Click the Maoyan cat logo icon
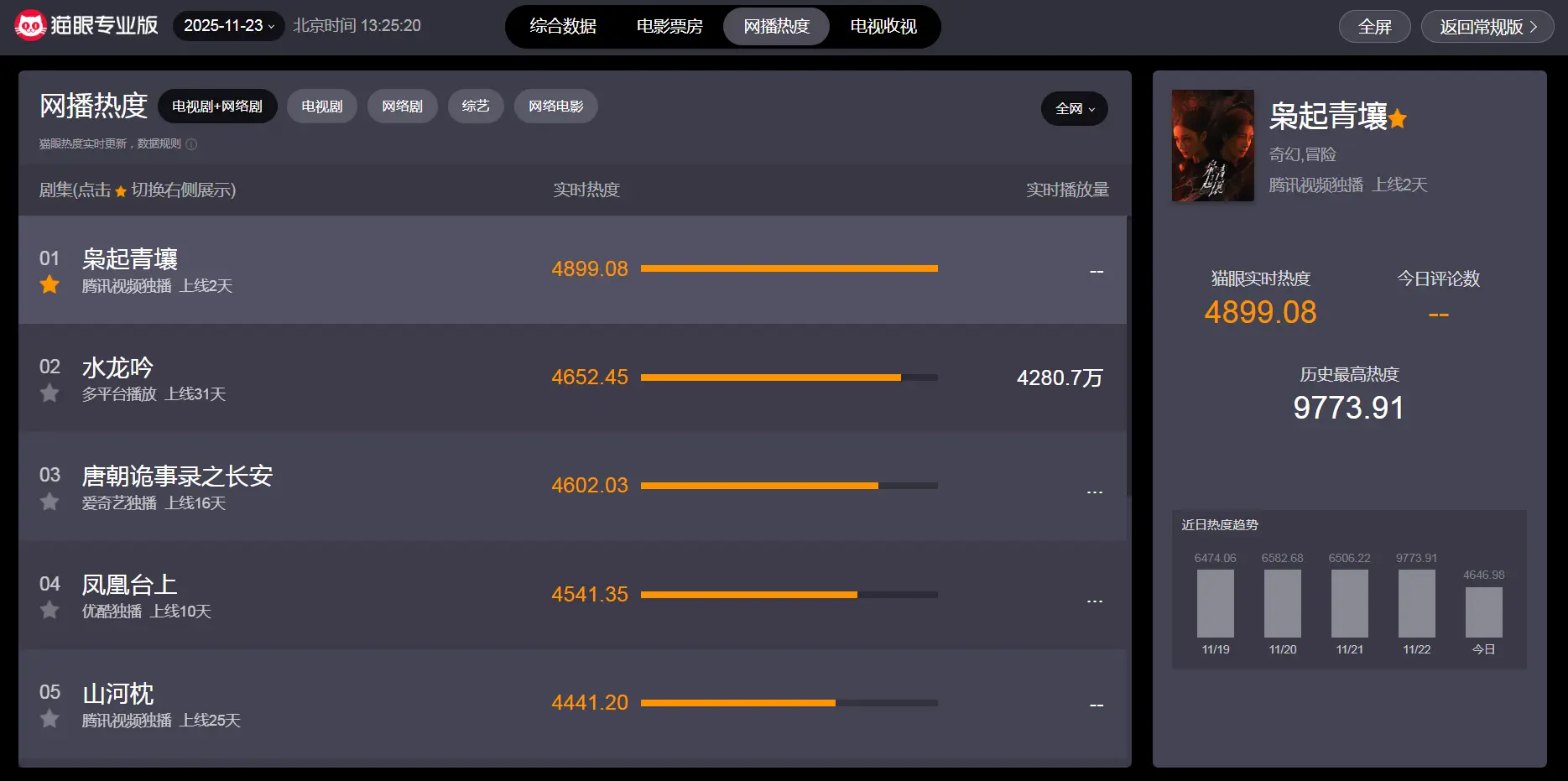The image size is (1568, 781). 30,26
